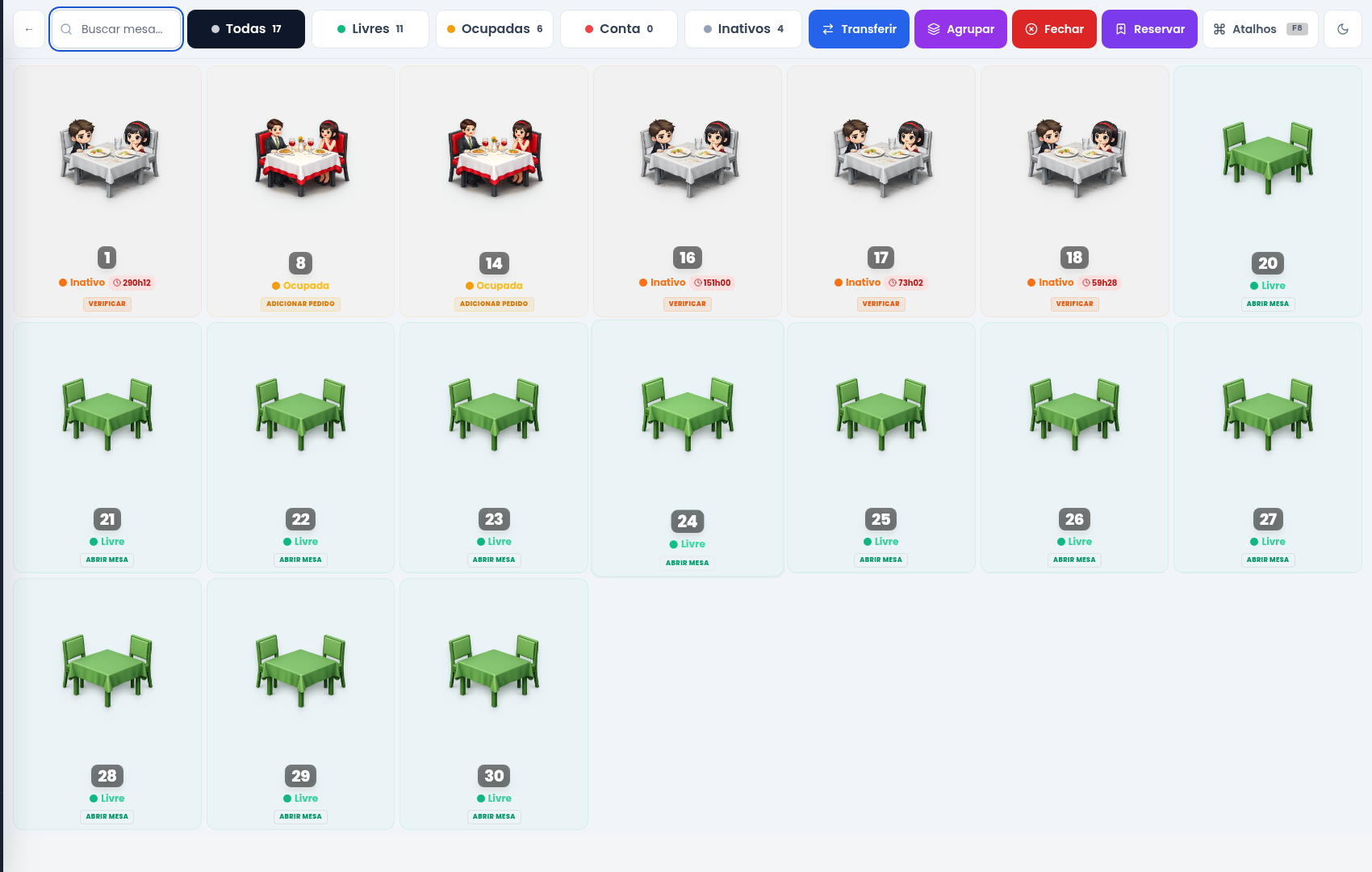Click the green table 25 icon

pos(881,414)
